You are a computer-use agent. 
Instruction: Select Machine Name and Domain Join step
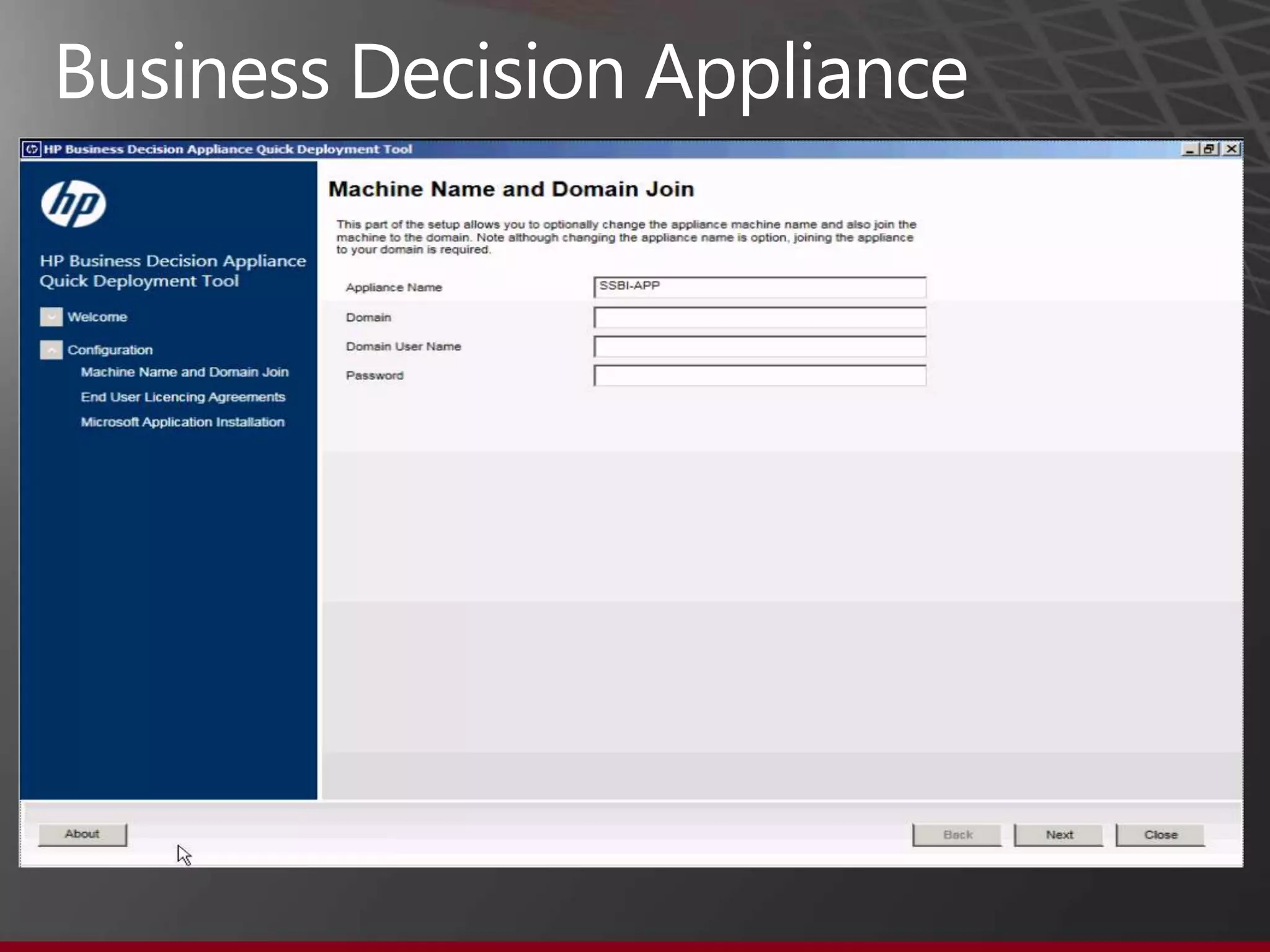click(x=185, y=372)
